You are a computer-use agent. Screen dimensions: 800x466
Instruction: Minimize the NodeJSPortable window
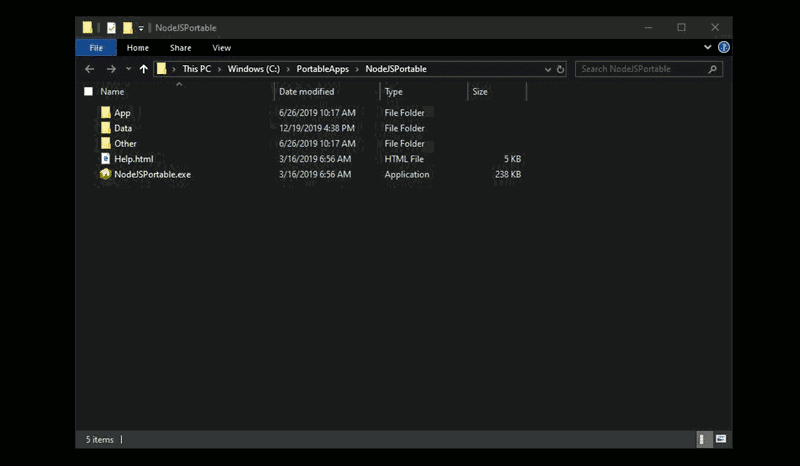(x=648, y=28)
